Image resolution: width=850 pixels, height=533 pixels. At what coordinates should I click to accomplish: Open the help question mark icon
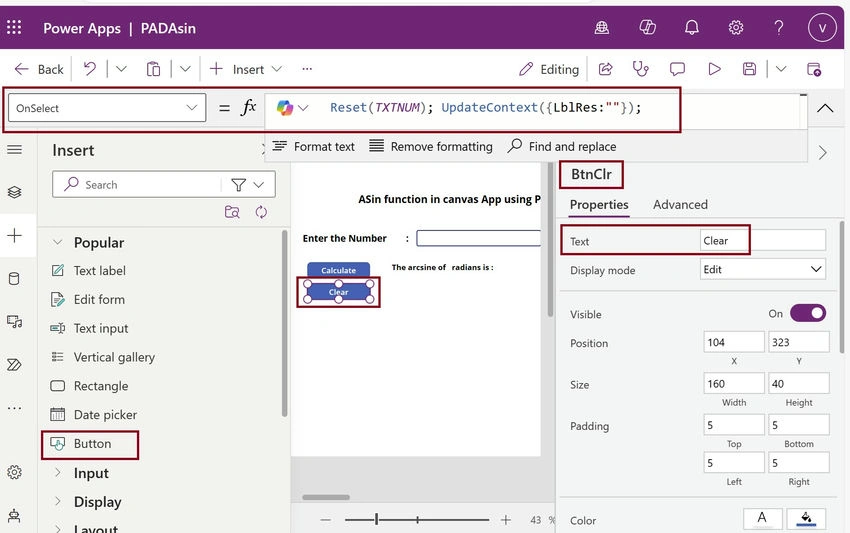[x=779, y=28]
